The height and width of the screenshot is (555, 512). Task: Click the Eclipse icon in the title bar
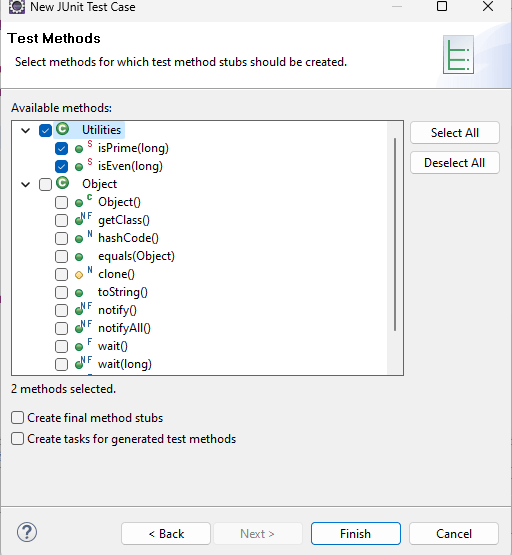17,7
